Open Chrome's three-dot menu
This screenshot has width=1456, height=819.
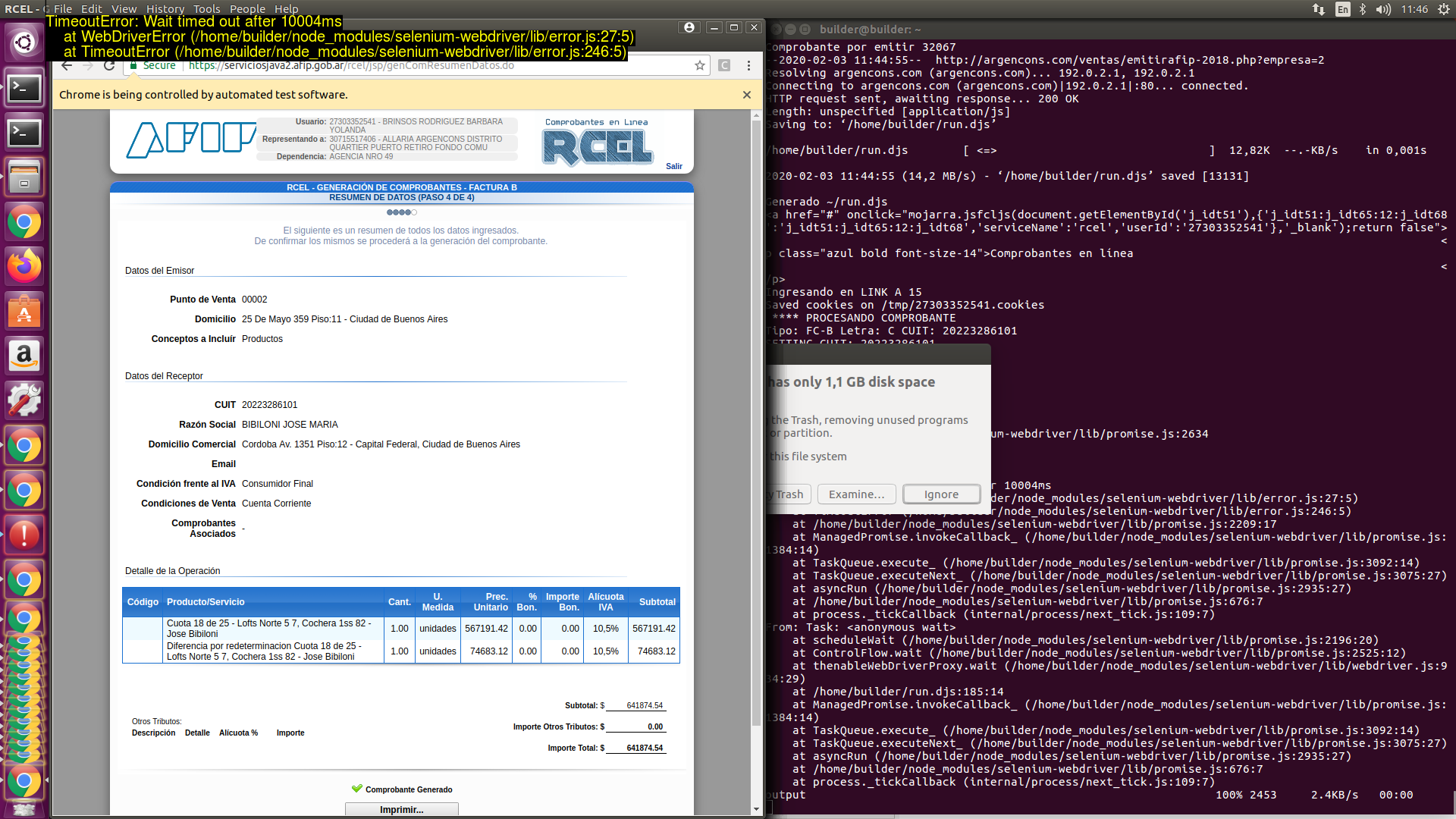[x=748, y=66]
